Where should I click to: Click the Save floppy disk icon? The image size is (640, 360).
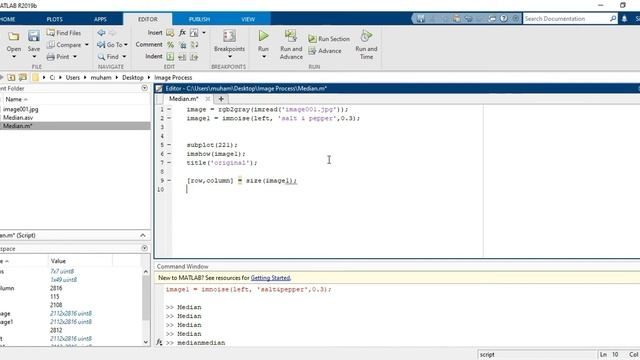[34, 36]
